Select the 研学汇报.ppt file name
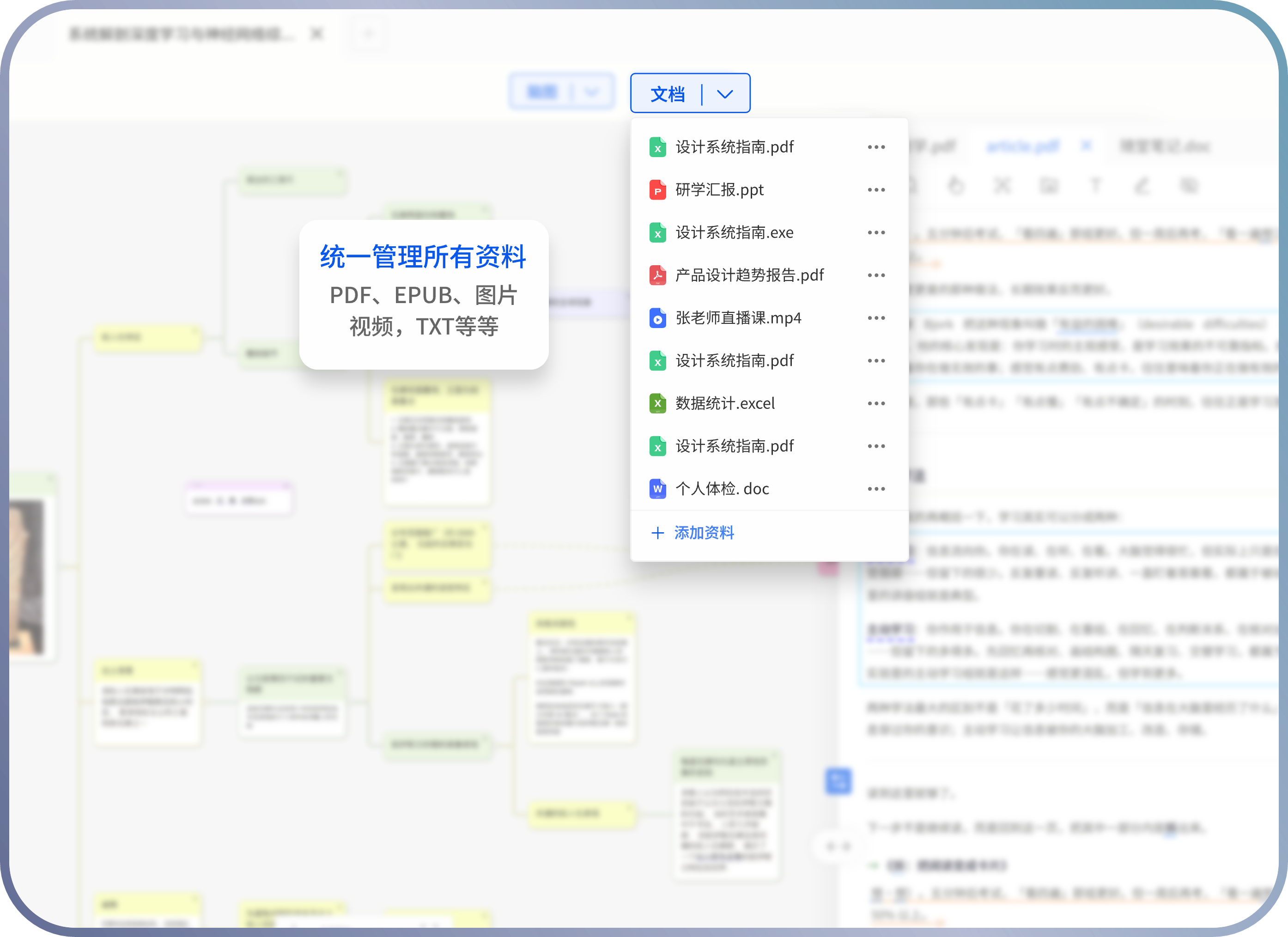1288x937 pixels. pyautogui.click(x=719, y=190)
